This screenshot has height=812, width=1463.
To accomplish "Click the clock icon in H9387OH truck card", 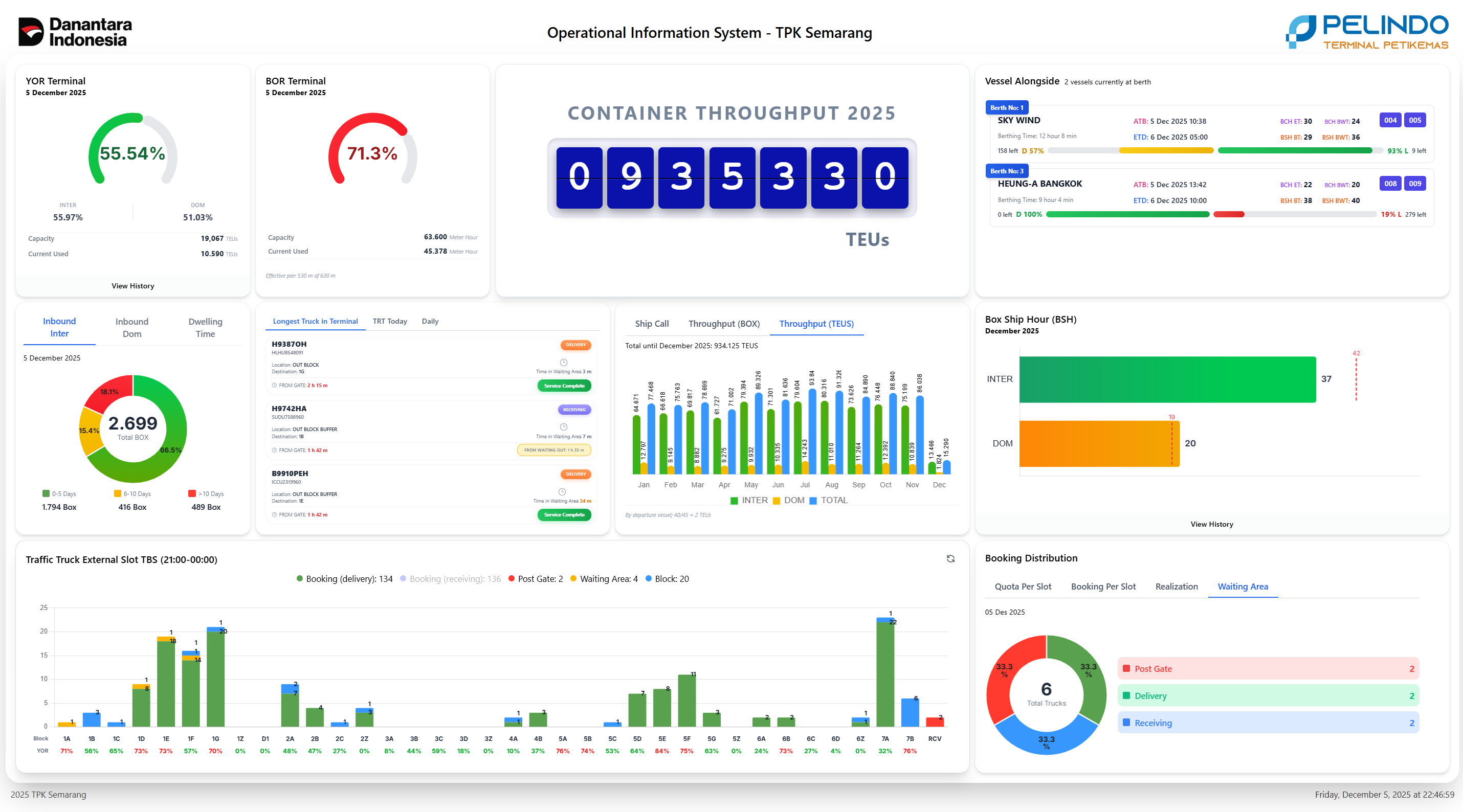I will (563, 362).
